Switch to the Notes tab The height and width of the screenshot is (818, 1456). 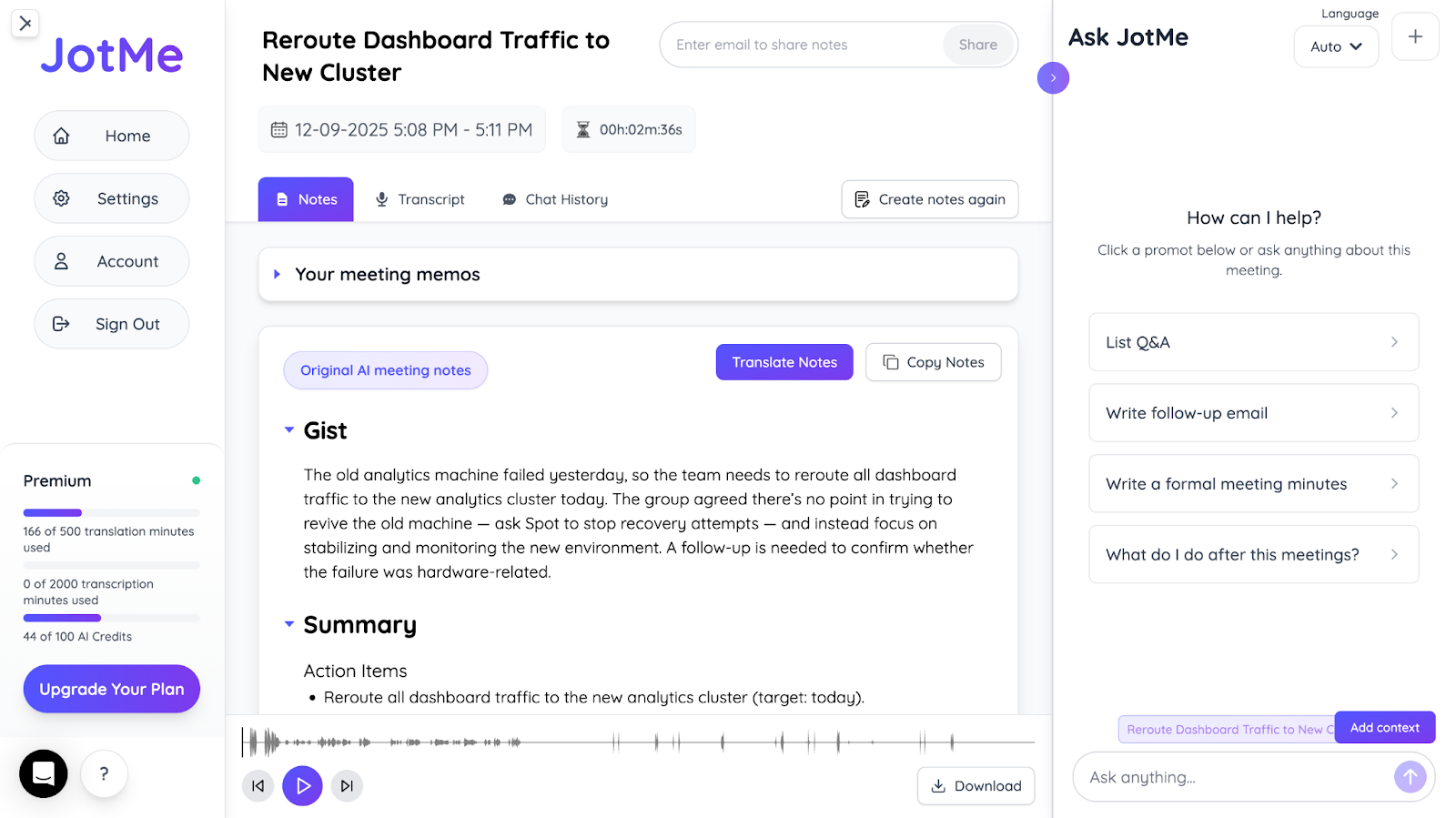tap(306, 199)
